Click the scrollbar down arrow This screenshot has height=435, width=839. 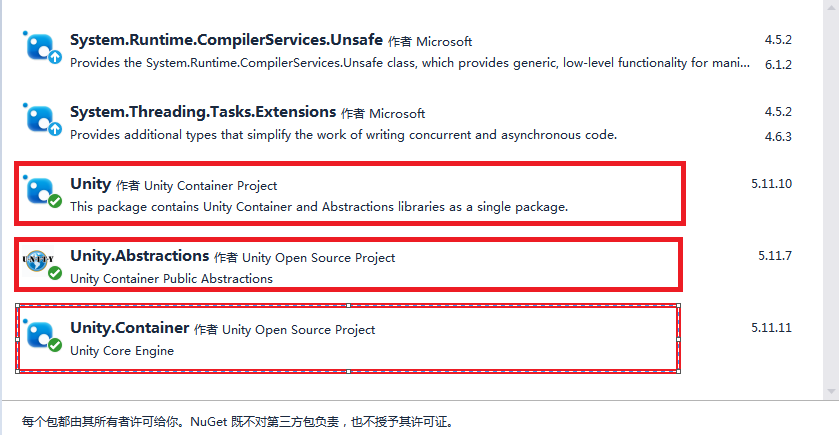tap(831, 392)
